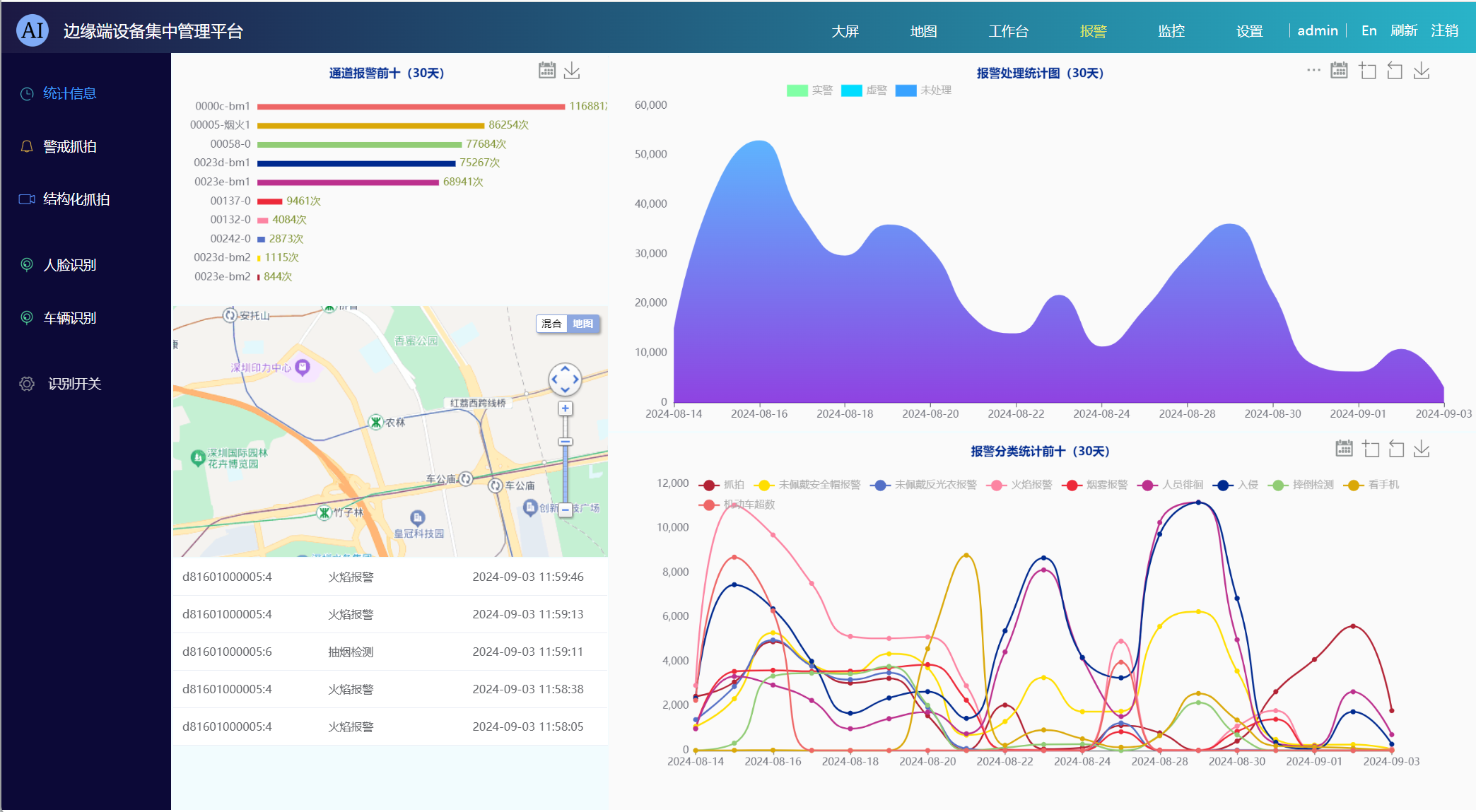Click the 刷新 refresh link
Image resolution: width=1476 pixels, height=812 pixels.
tap(1403, 30)
